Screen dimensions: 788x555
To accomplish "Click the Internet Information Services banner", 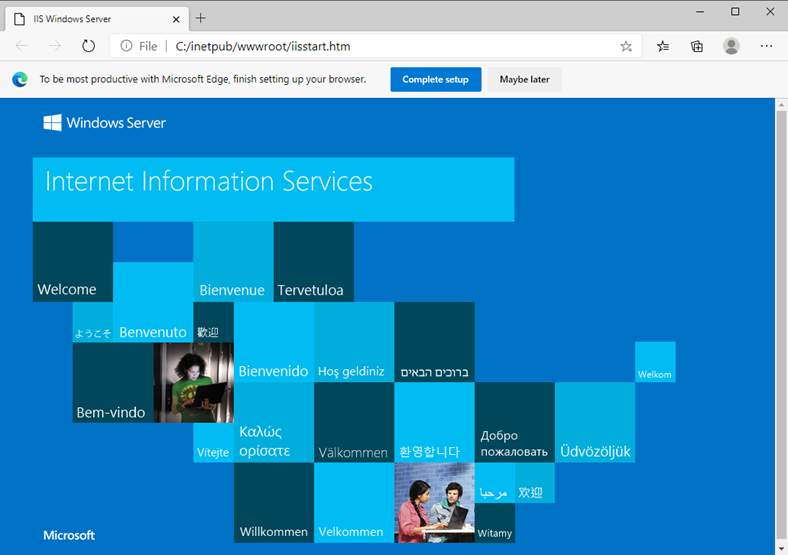I will click(x=273, y=190).
